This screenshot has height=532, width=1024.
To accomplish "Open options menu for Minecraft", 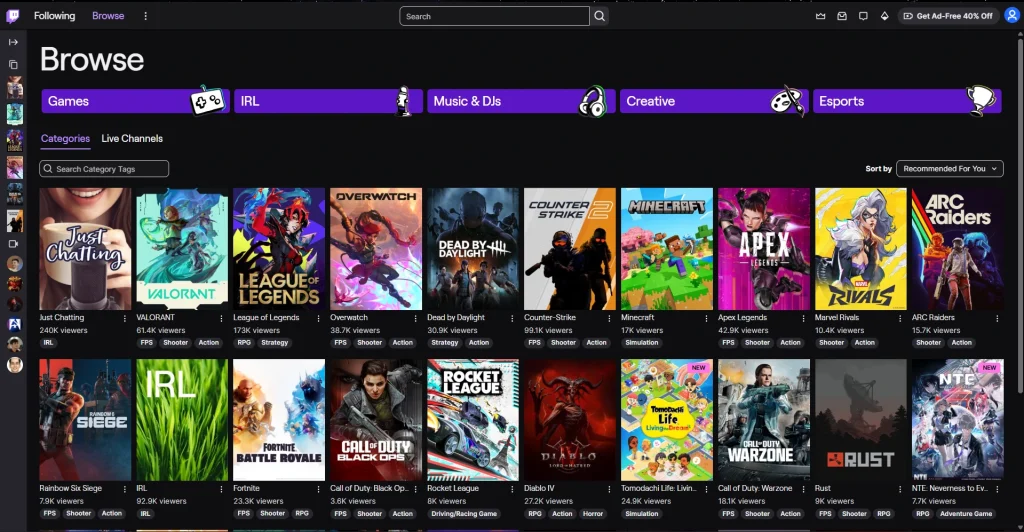I will 706,319.
